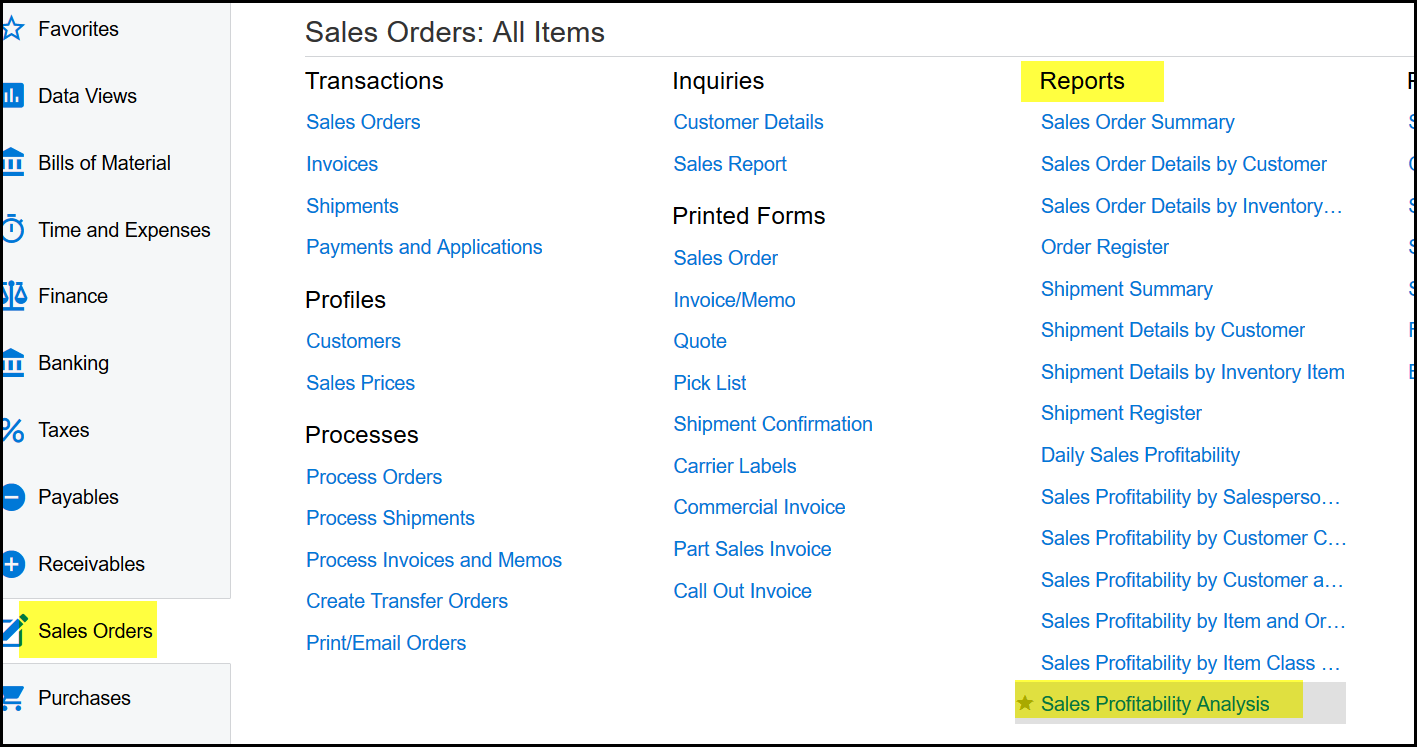The image size is (1417, 747).
Task: Open Payables minus-circle icon
Action: pyautogui.click(x=12, y=497)
